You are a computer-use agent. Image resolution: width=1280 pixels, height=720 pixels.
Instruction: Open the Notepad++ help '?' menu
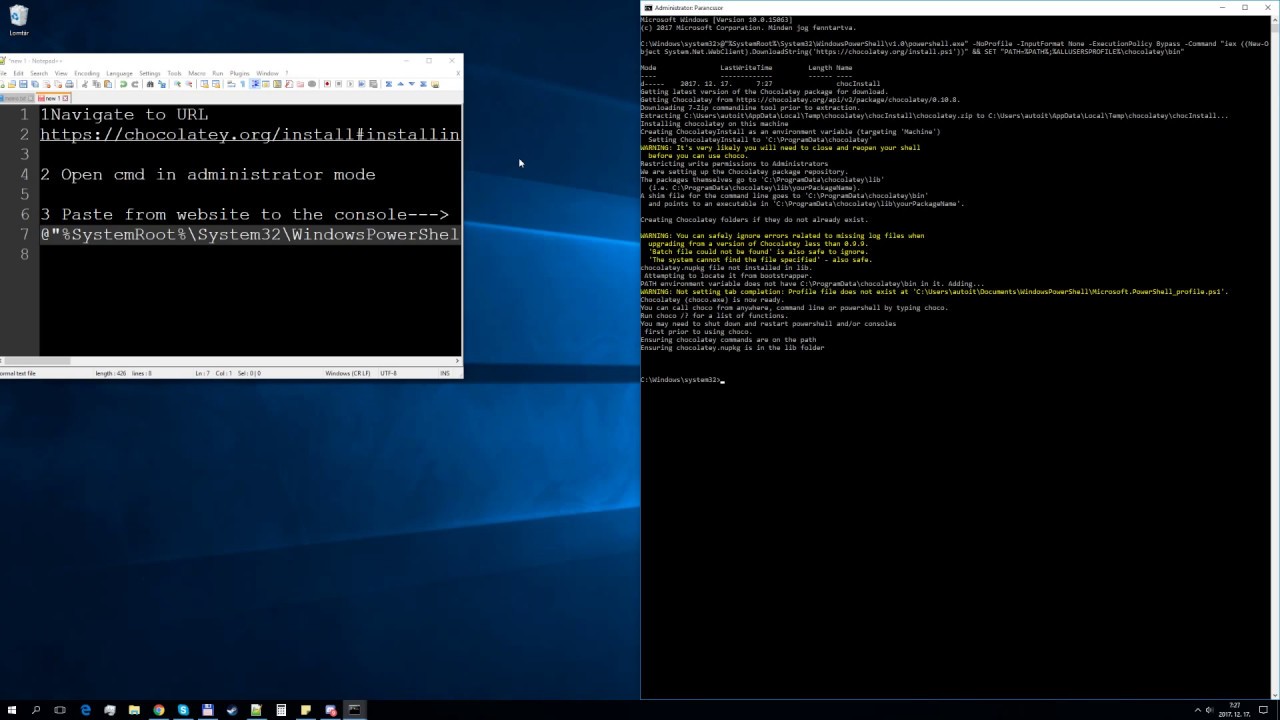click(x=286, y=73)
